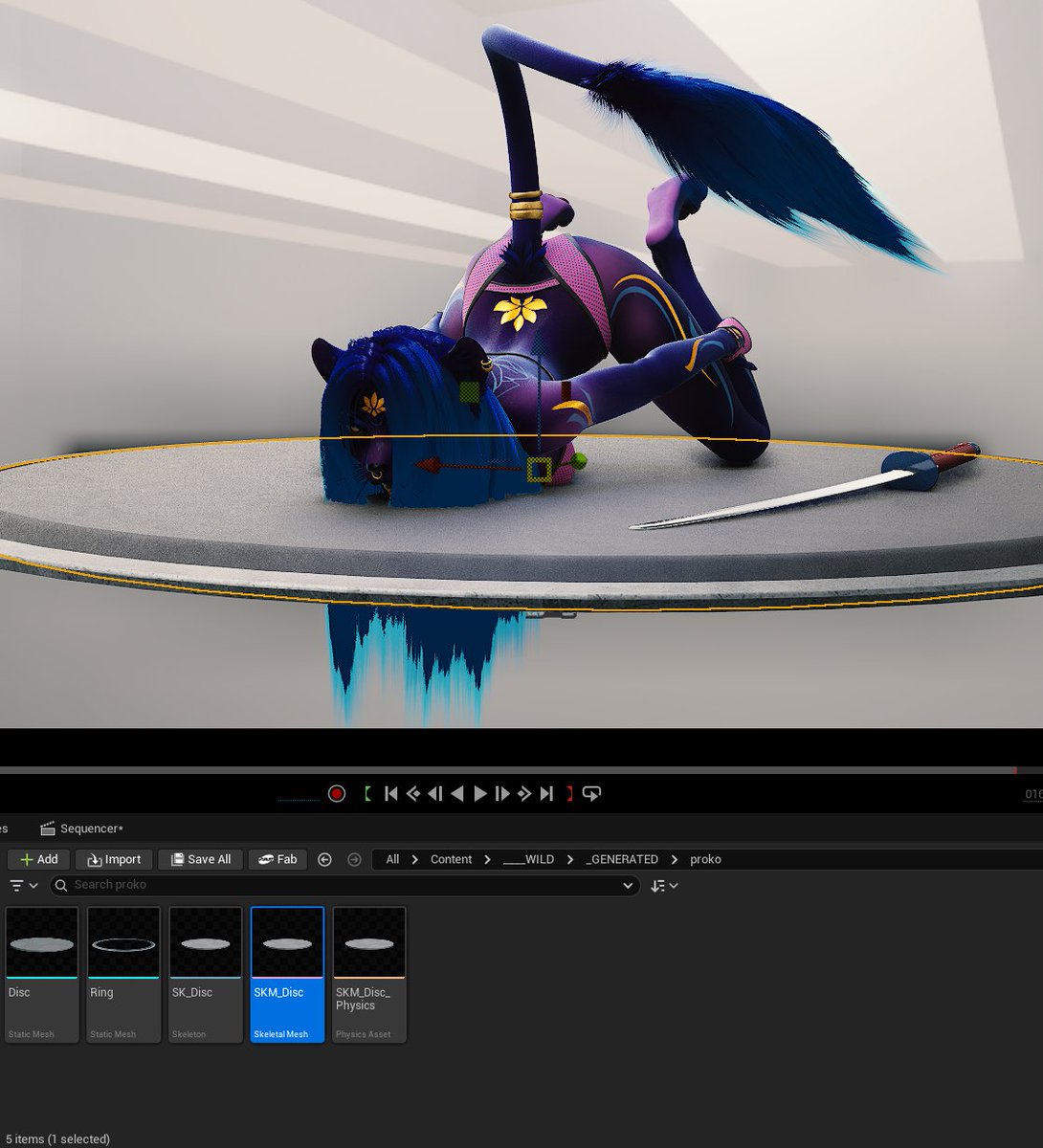Click the navigate back arrow in content browser
Image resolution: width=1043 pixels, height=1148 pixels.
point(324,859)
